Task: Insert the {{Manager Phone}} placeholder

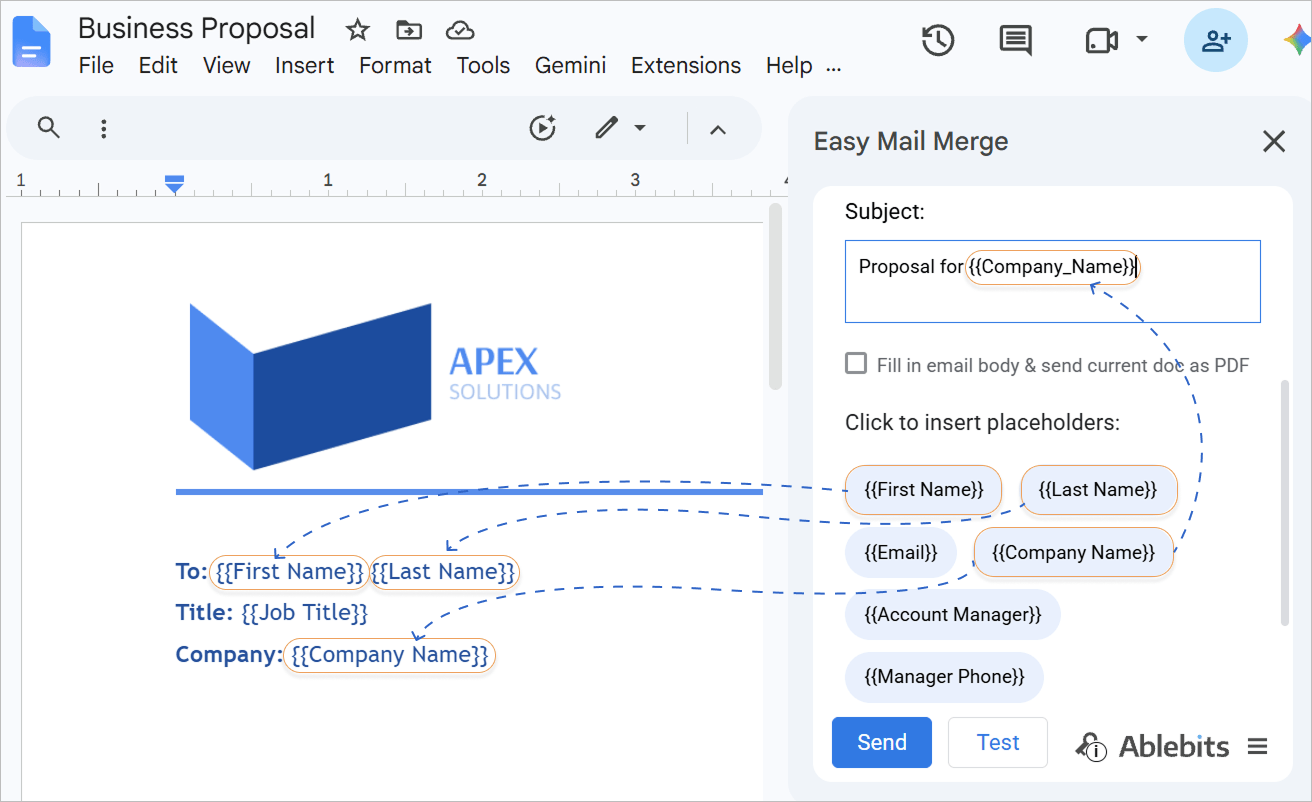Action: (x=944, y=678)
